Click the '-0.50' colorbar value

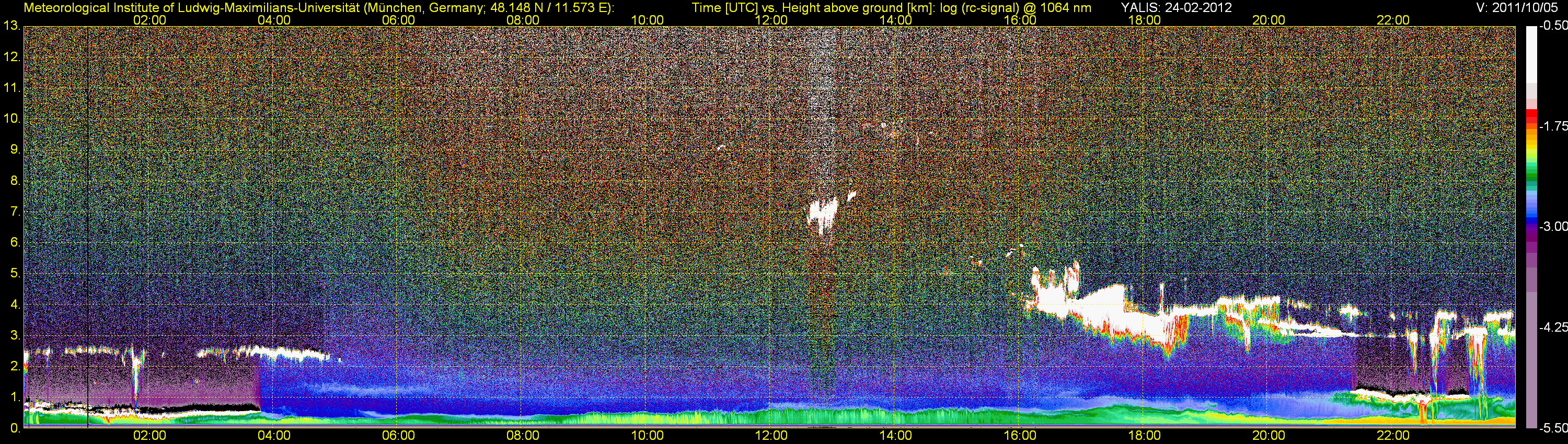pyautogui.click(x=1553, y=26)
